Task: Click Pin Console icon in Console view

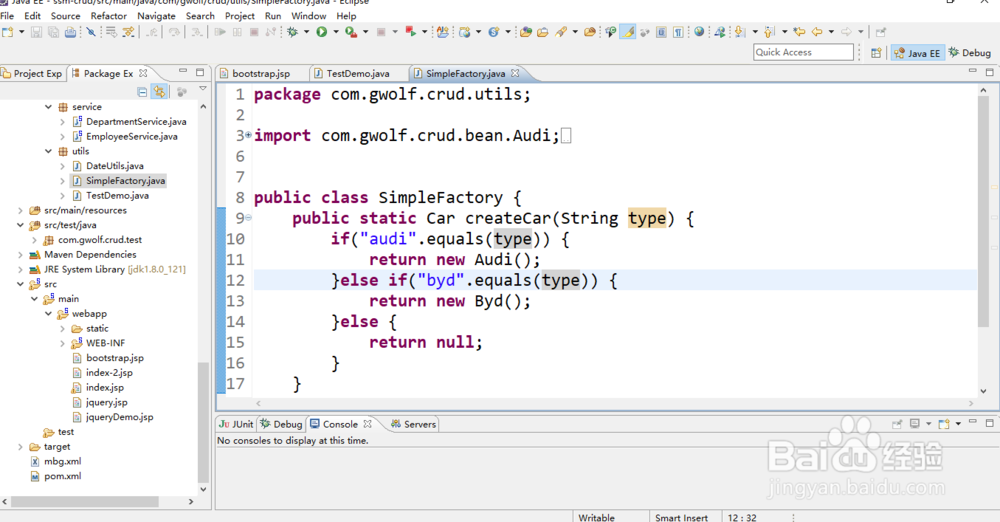Action: click(897, 424)
